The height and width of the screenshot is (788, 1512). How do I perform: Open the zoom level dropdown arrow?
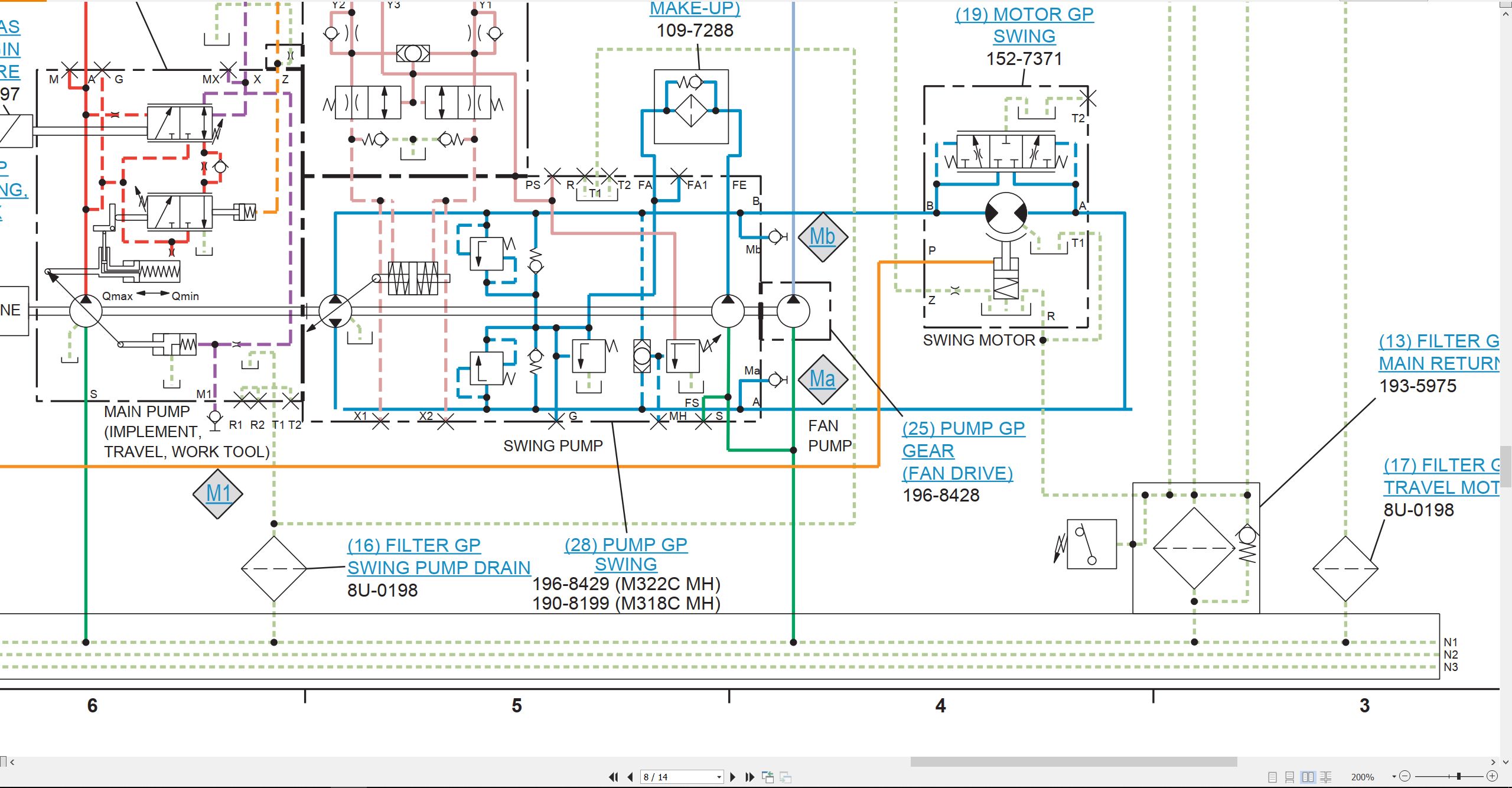(x=1394, y=776)
